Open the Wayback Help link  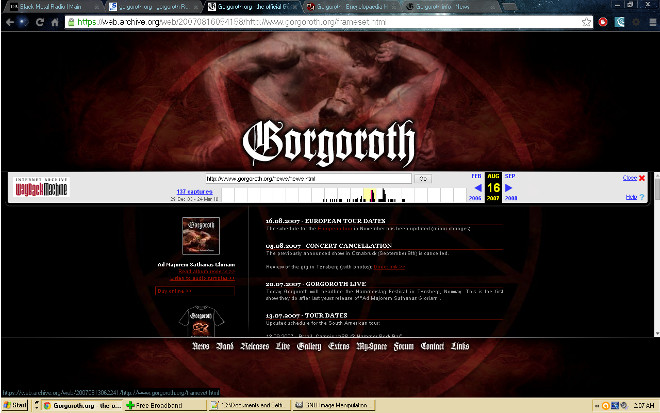pyautogui.click(x=631, y=197)
